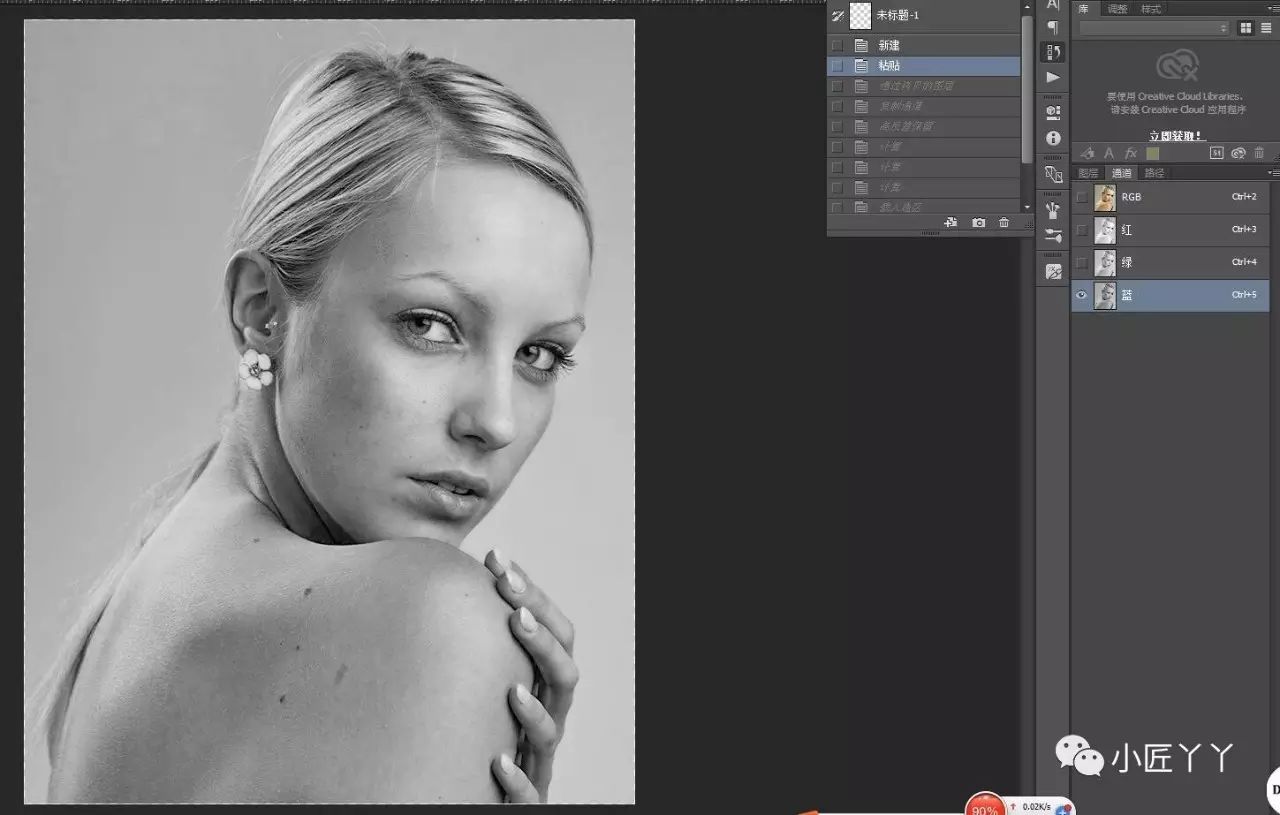Viewport: 1280px width, 815px height.
Task: Click the 未标题-1 snapshot thumbnail
Action: coord(860,16)
